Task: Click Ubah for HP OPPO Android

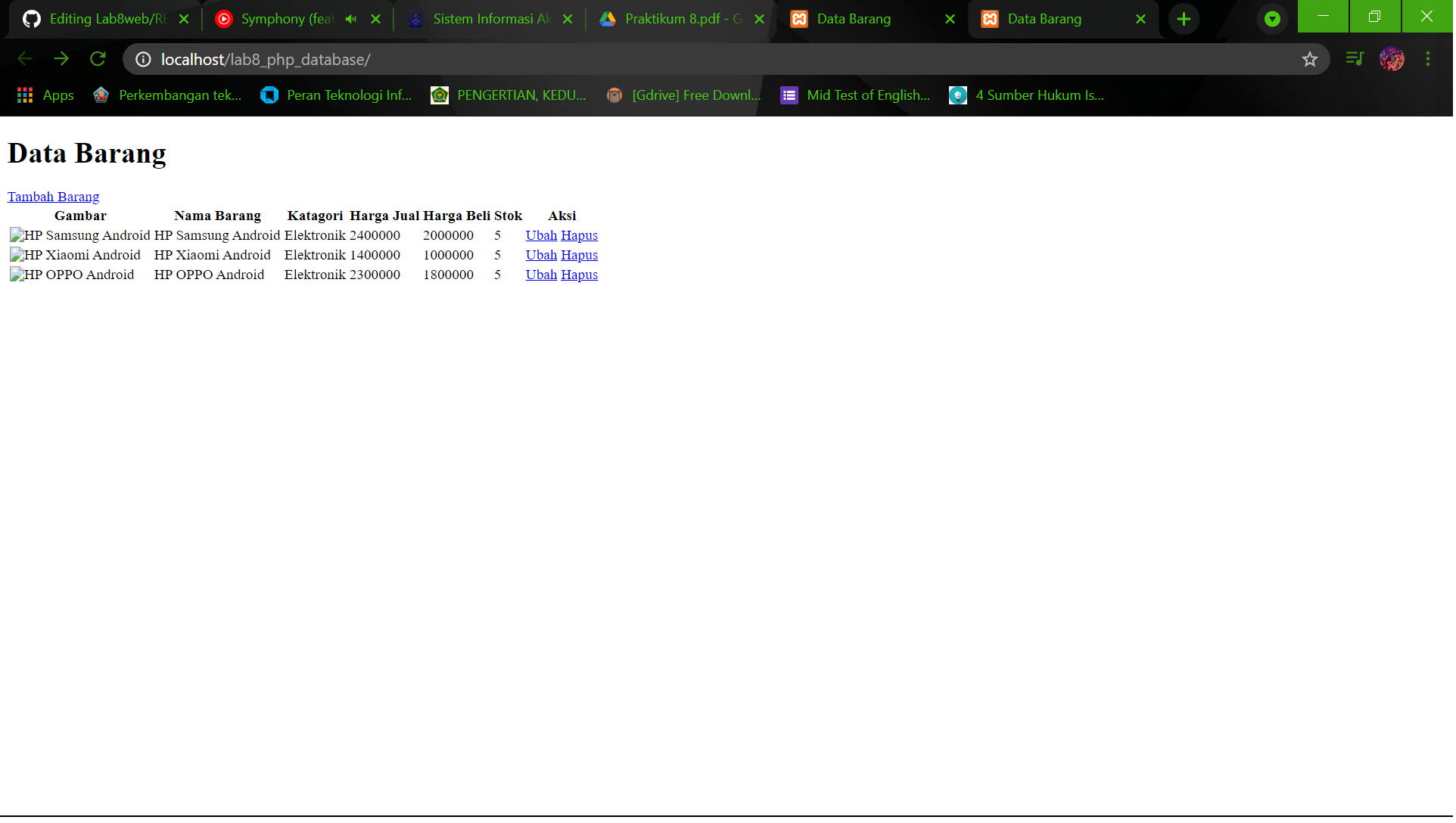Action: 540,275
